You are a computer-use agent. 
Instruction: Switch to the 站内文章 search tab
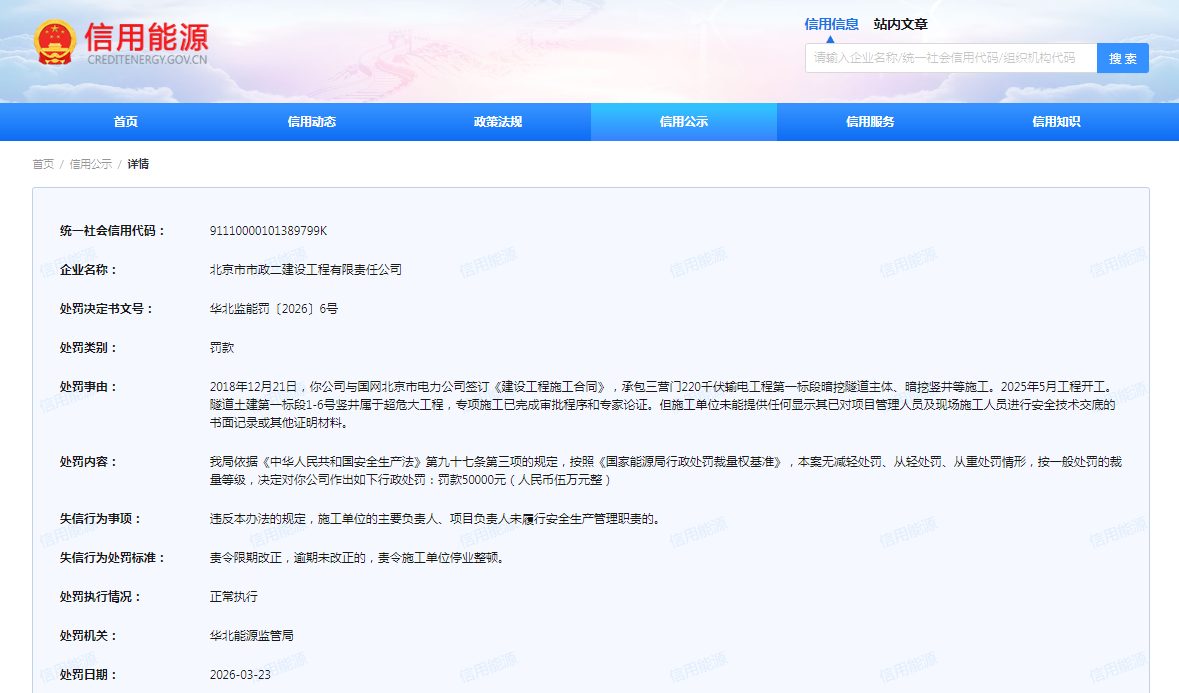(x=900, y=24)
